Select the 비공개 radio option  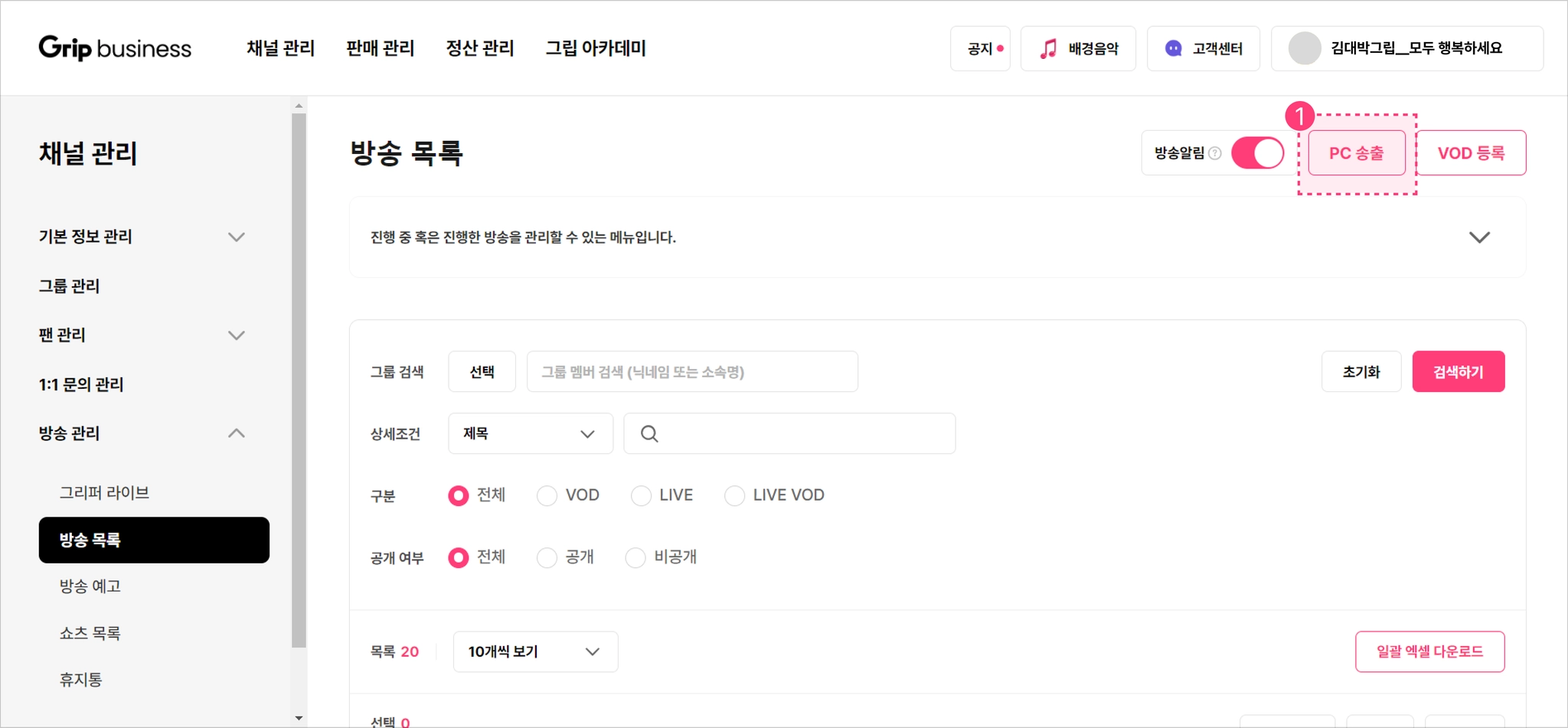coord(635,557)
